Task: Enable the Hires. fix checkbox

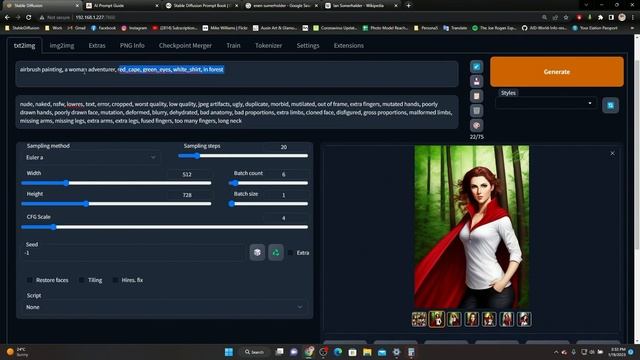Action: 115,280
